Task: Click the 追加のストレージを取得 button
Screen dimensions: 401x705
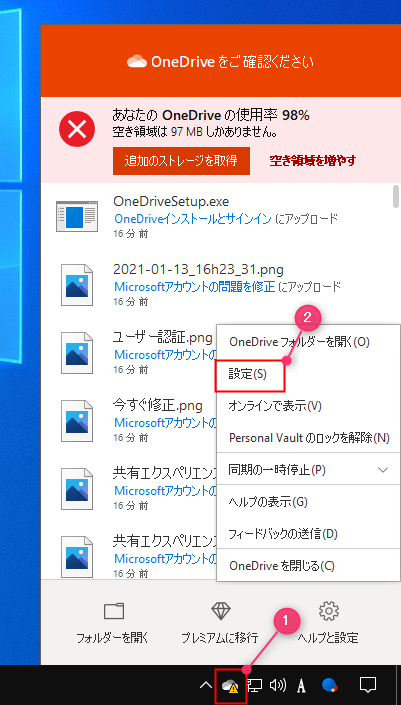Action: [x=181, y=161]
